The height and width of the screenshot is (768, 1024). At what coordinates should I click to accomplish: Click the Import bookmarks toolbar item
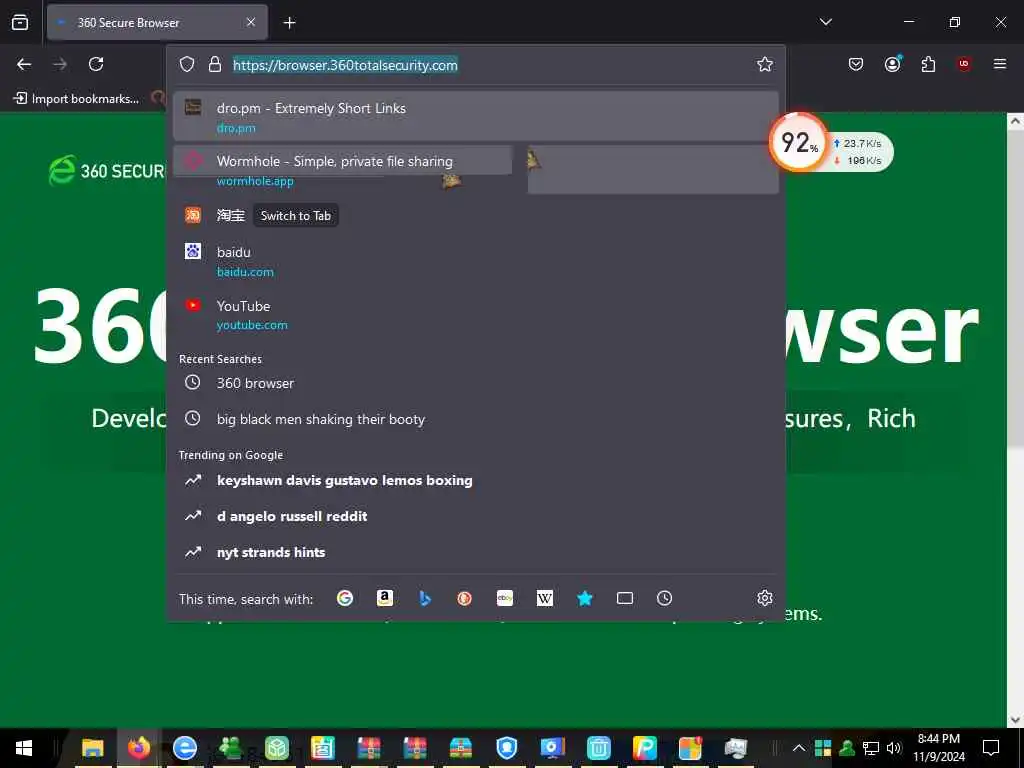tap(76, 99)
